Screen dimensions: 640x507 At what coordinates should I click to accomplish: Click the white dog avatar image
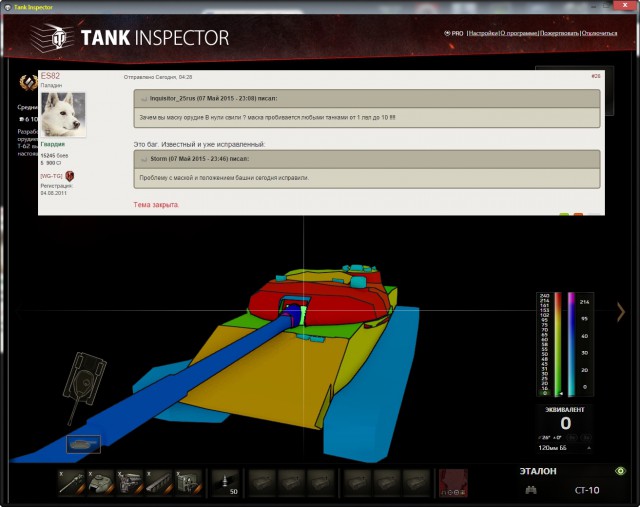click(63, 114)
